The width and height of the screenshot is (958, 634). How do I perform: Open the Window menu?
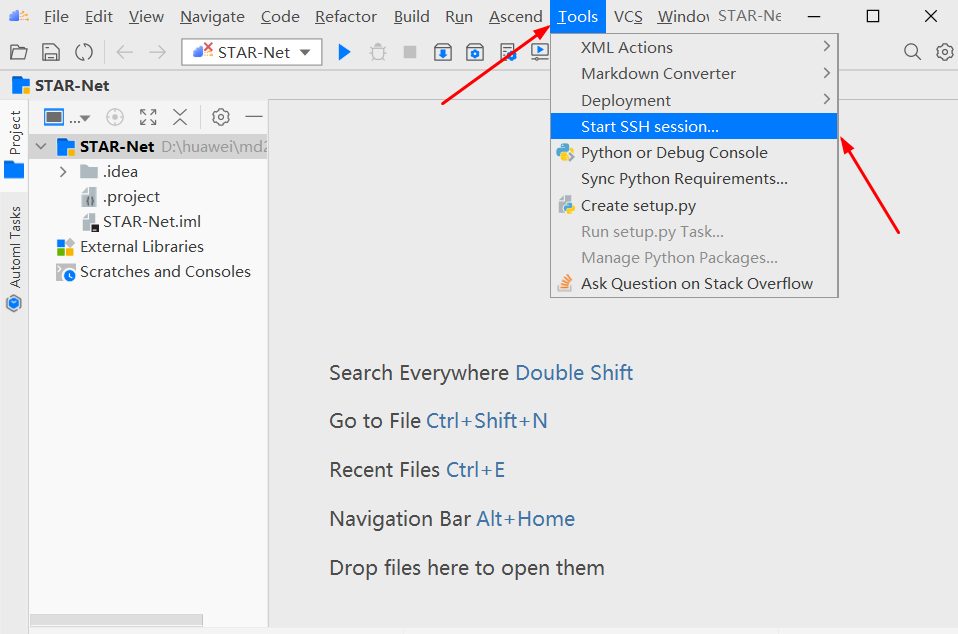(x=683, y=16)
